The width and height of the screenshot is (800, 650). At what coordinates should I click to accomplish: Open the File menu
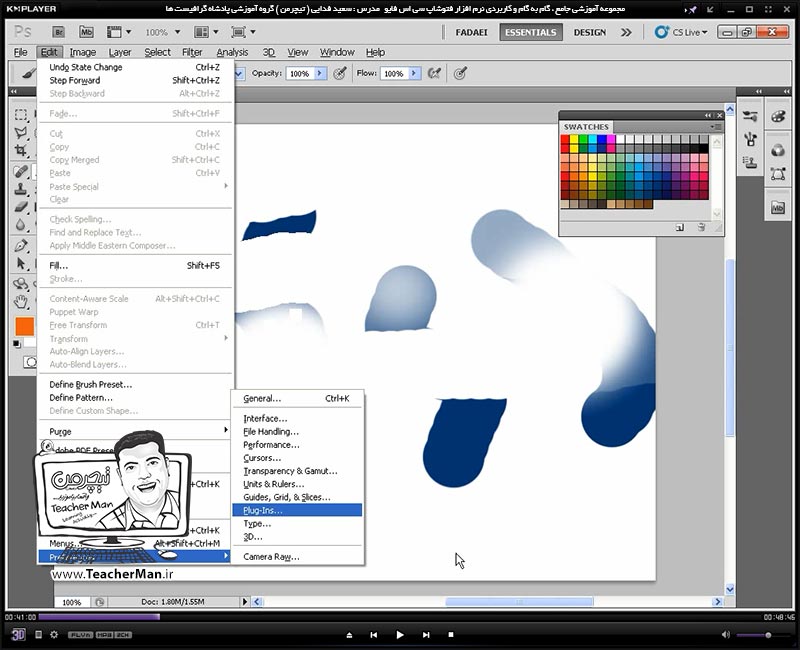[x=20, y=52]
